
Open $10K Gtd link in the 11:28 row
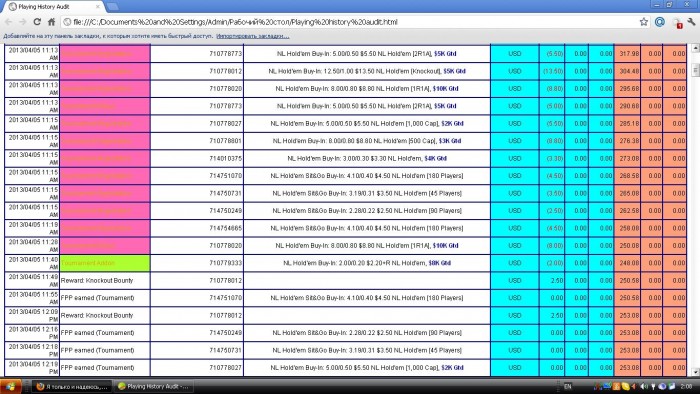(446, 246)
